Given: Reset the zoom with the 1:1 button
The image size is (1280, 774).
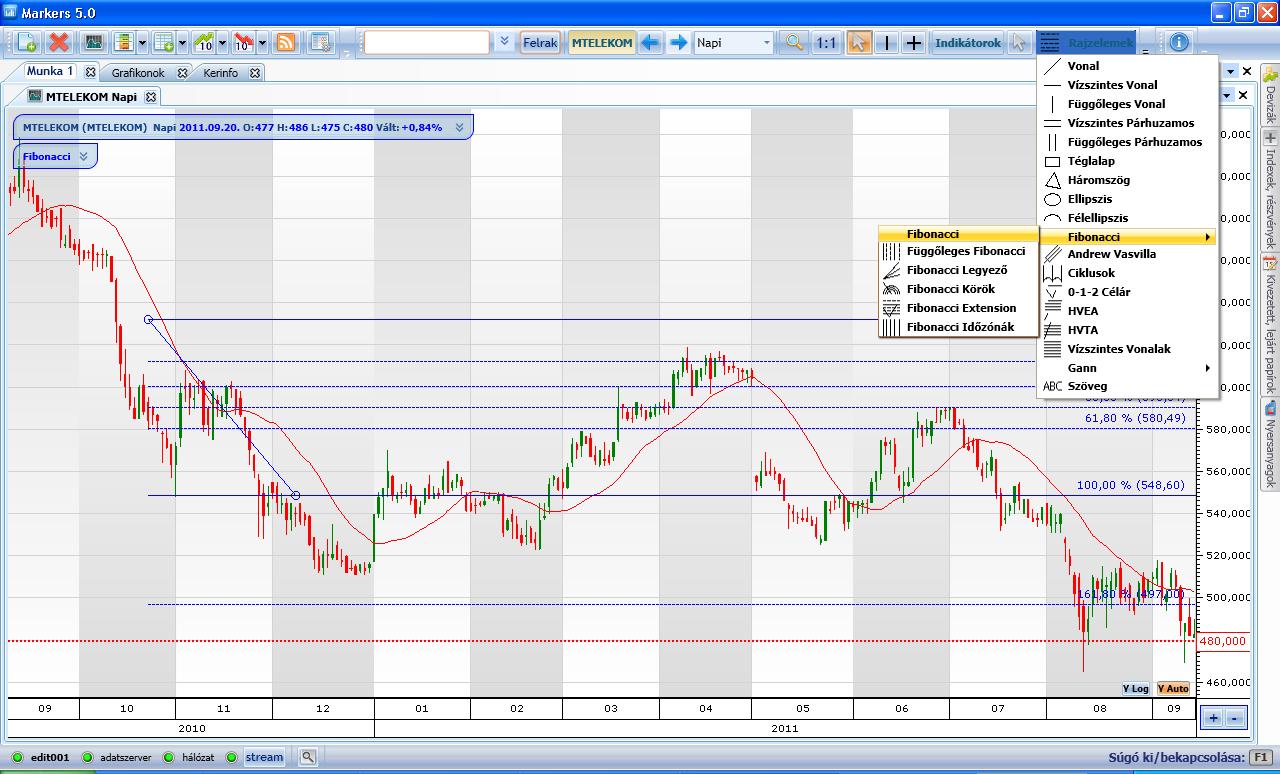Looking at the screenshot, I should [826, 43].
